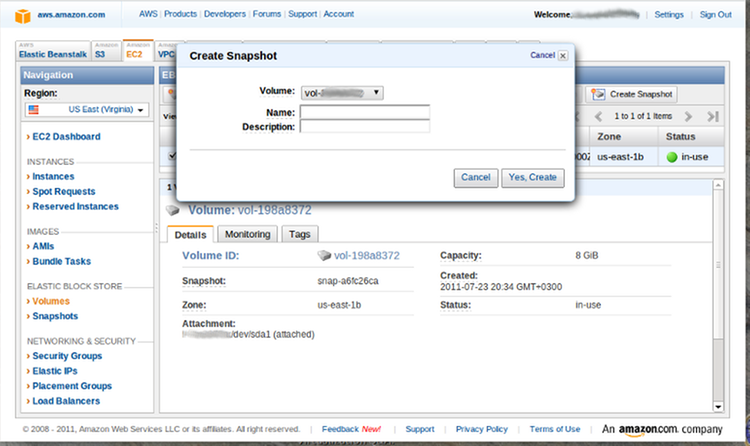The width and height of the screenshot is (750, 446).
Task: Click the details pane scroll up arrow
Action: [718, 185]
